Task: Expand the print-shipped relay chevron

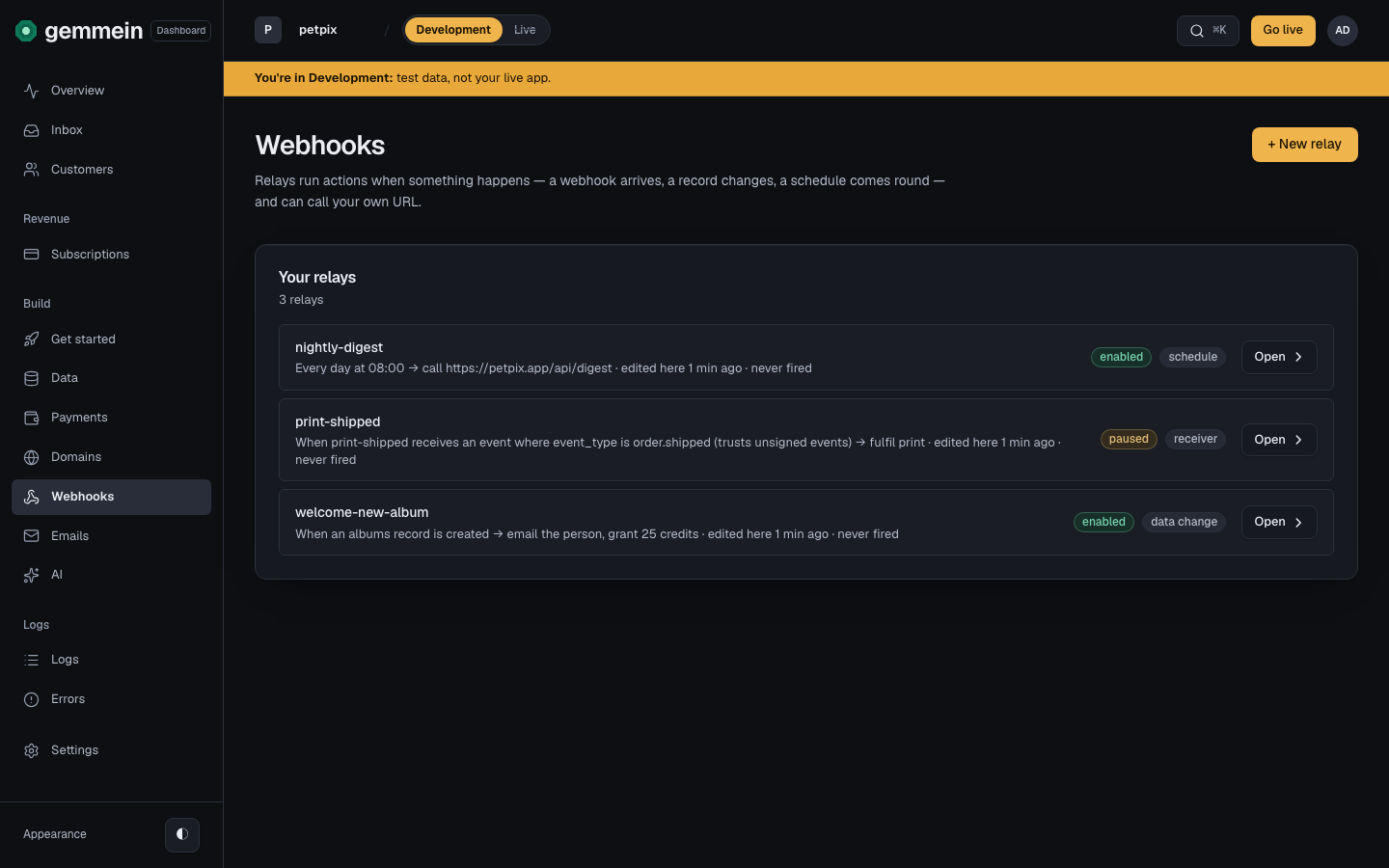Action: pyautogui.click(x=1298, y=440)
